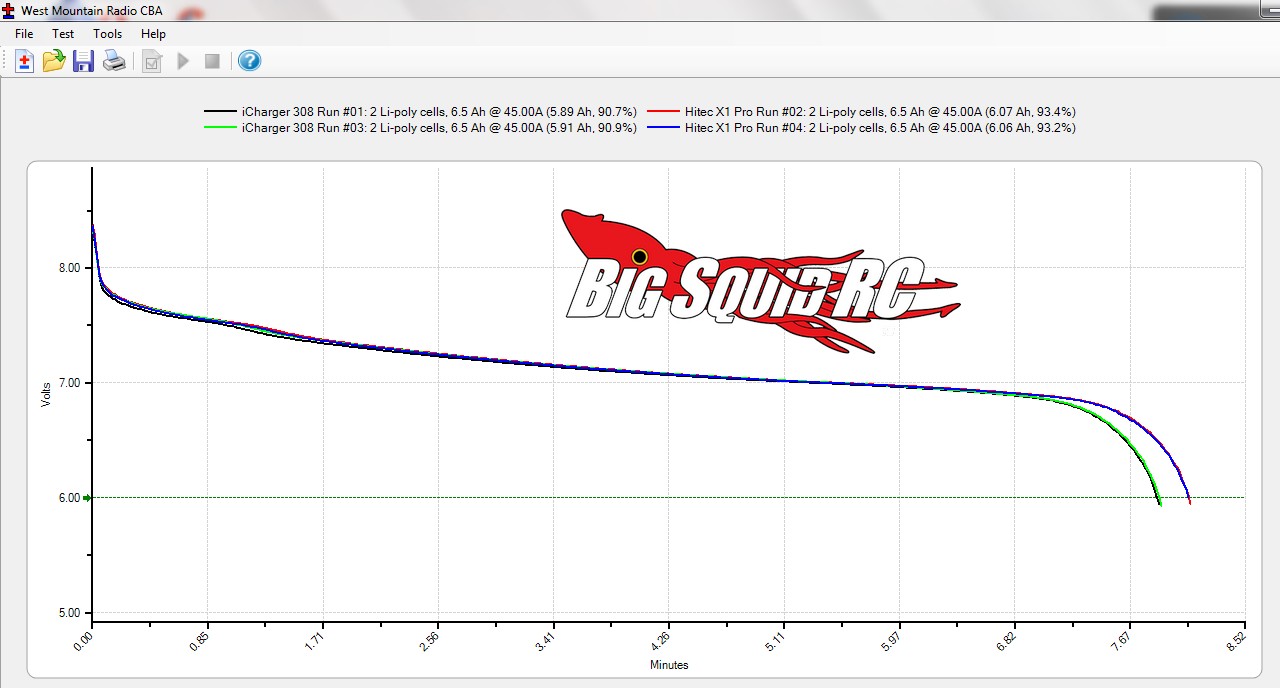Print the discharge graph
Image resolution: width=1280 pixels, height=688 pixels.
point(115,61)
